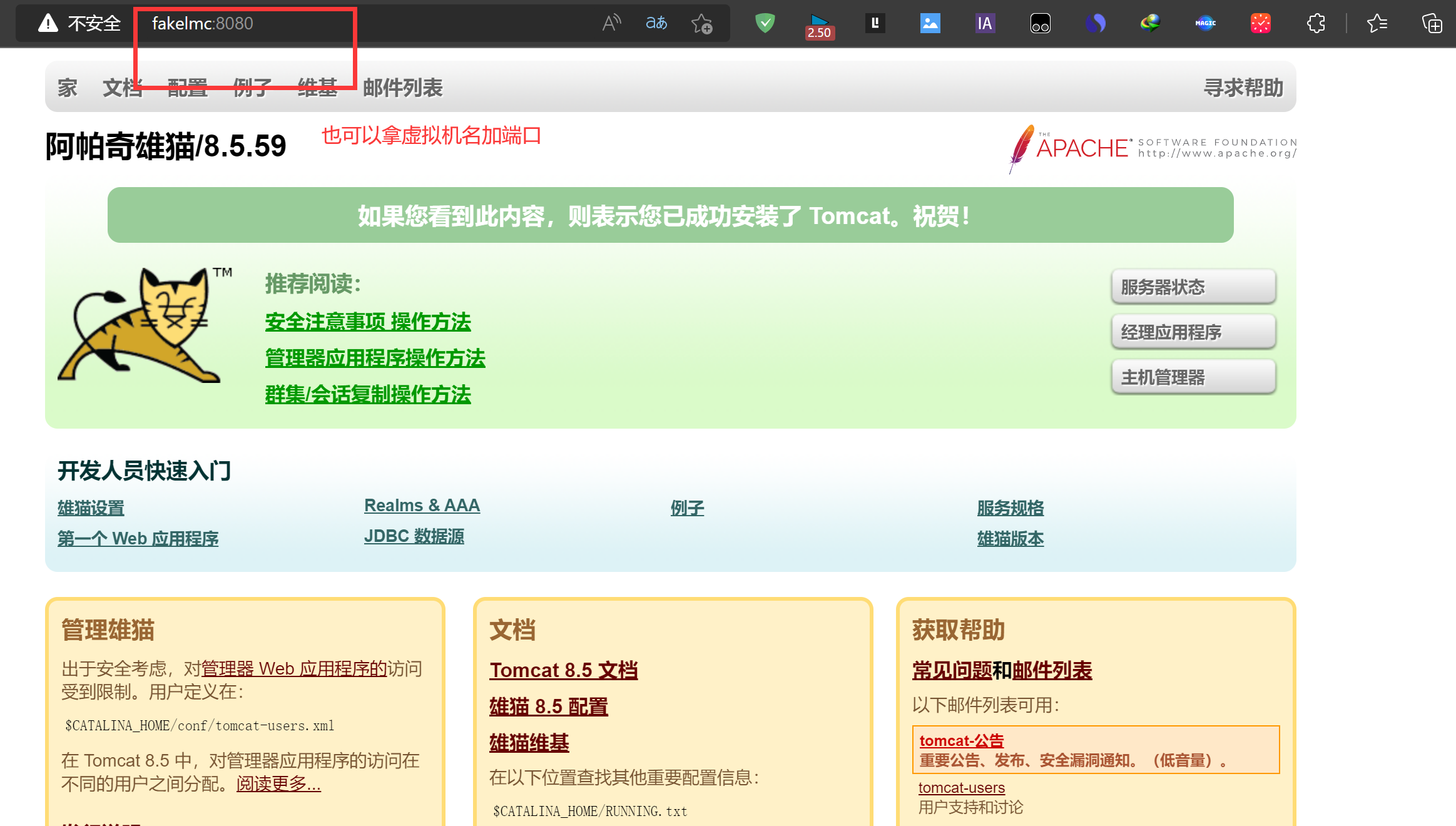Click the IA purple extension icon
This screenshot has height=826, width=1456.
pos(985,24)
